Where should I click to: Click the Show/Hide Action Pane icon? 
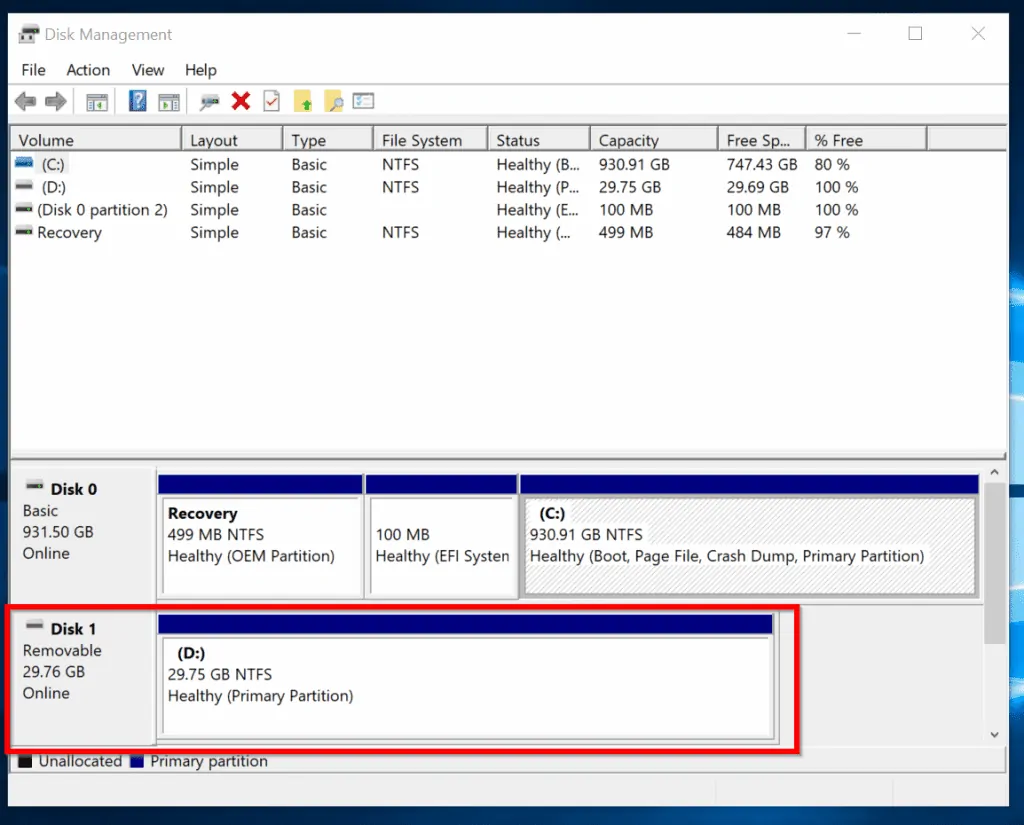click(x=169, y=101)
